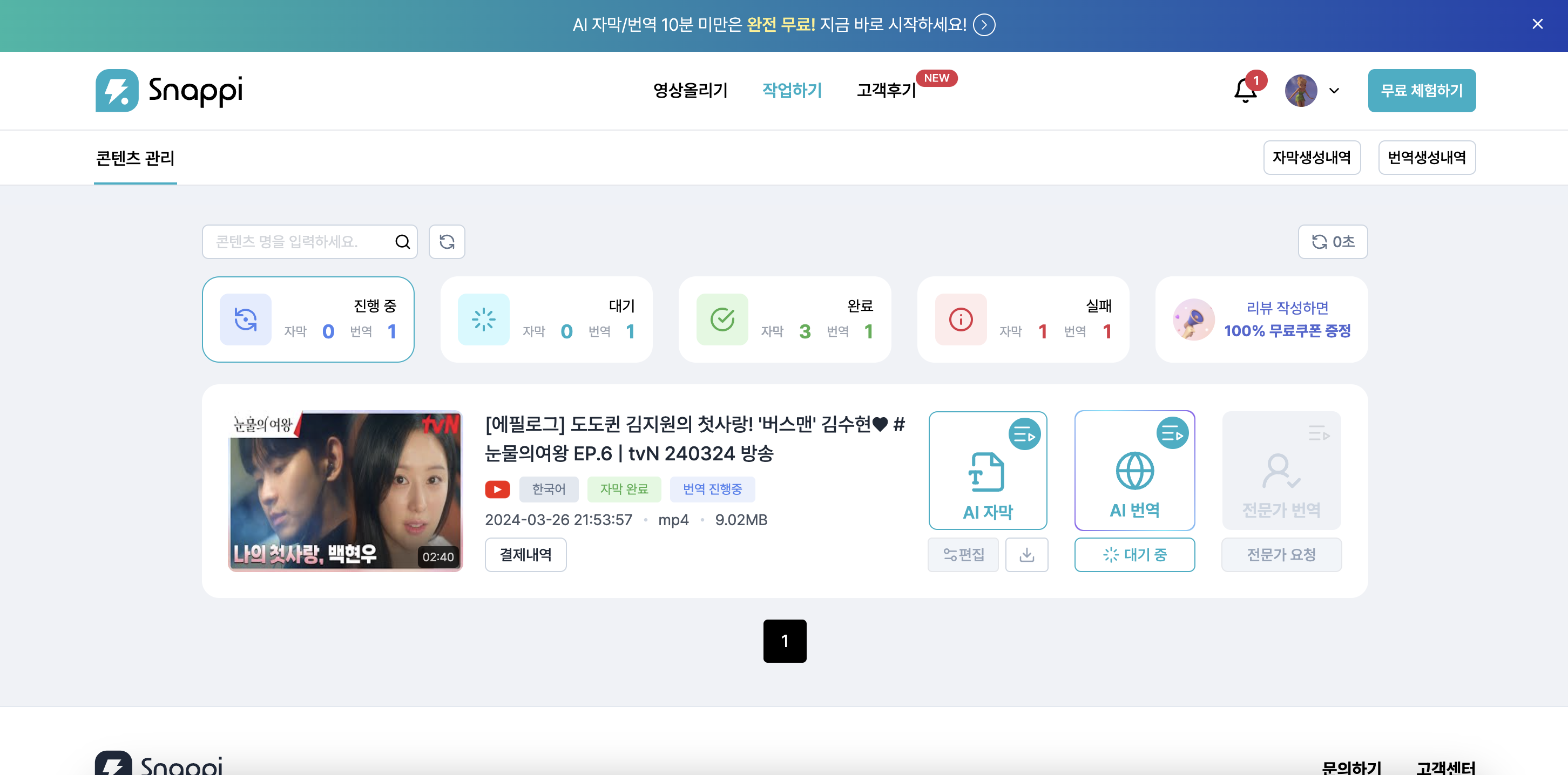This screenshot has width=1568, height=775.
Task: Open playlist icon on AI 번역 card
Action: [1172, 433]
